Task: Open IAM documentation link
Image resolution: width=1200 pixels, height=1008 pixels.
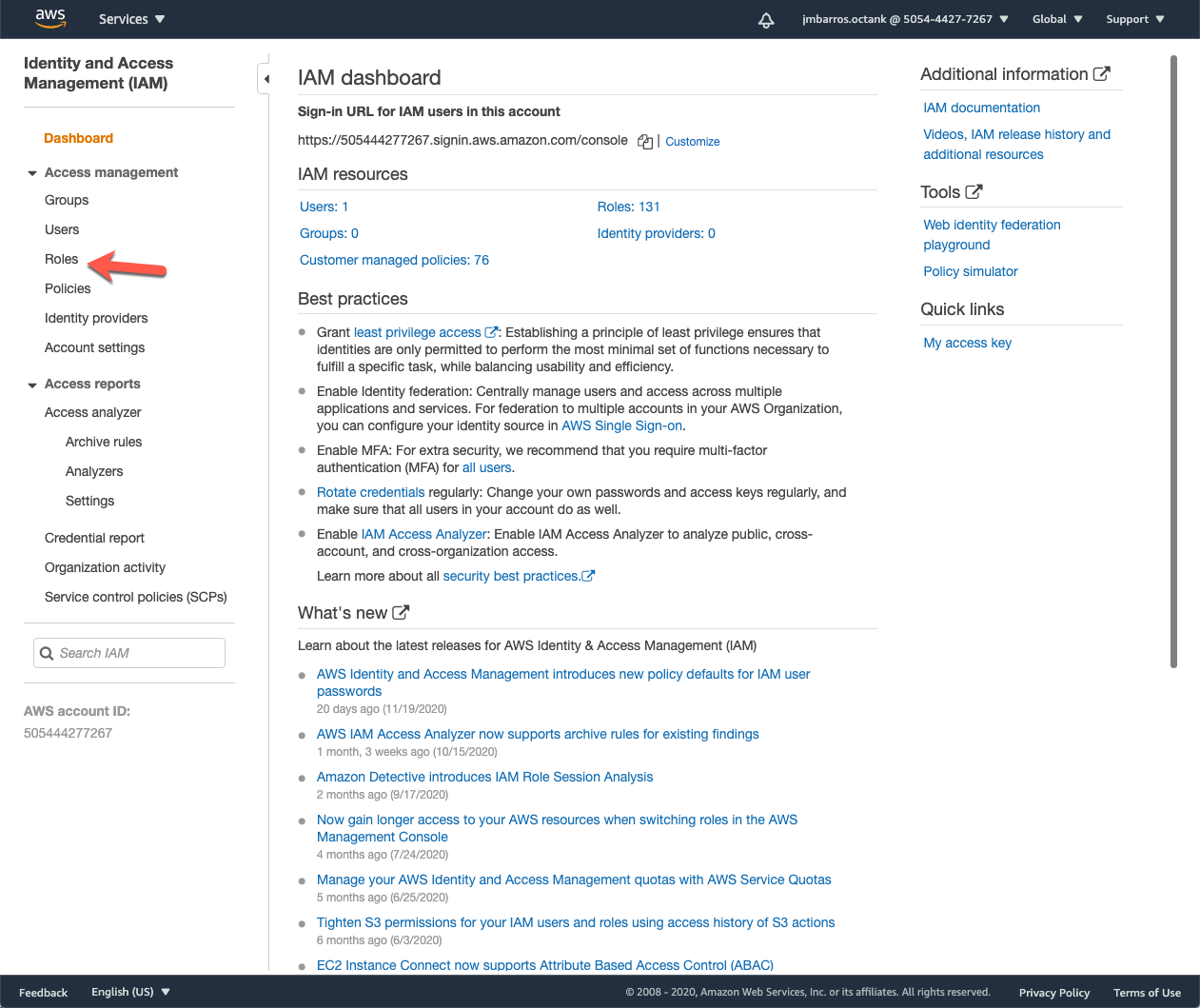Action: 981,108
